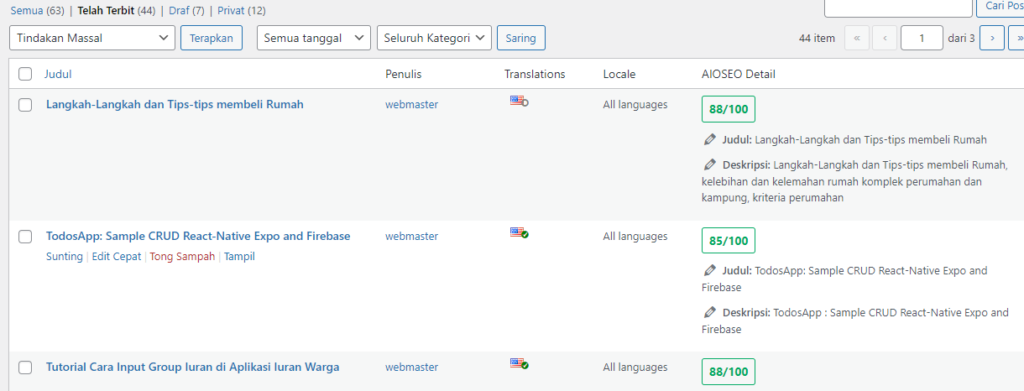Image resolution: width=1024 pixels, height=391 pixels.
Task: Tick checkbox for Tutorial Cara Input Group post
Action: 25,368
